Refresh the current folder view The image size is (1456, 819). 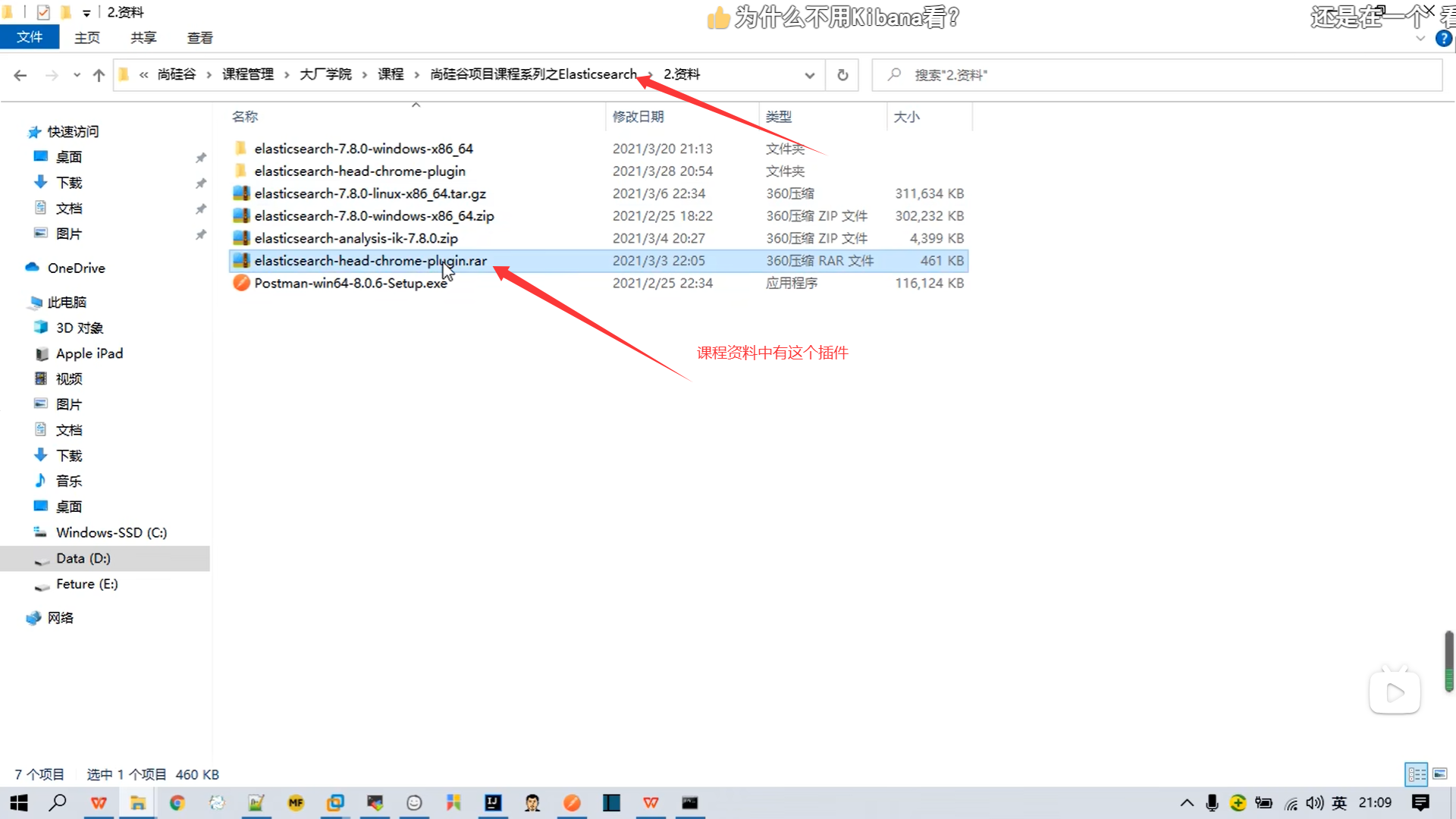click(x=842, y=75)
